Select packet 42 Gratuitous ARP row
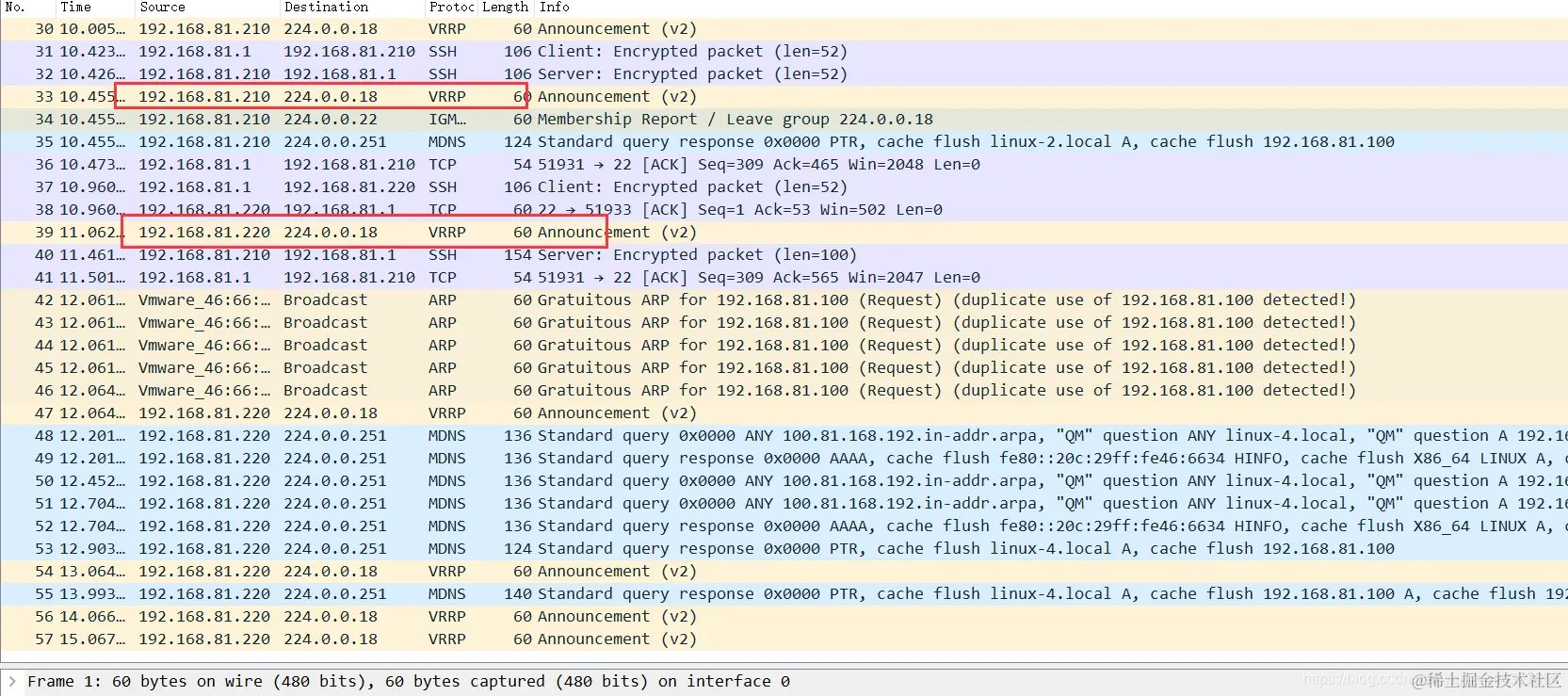 click(784, 300)
